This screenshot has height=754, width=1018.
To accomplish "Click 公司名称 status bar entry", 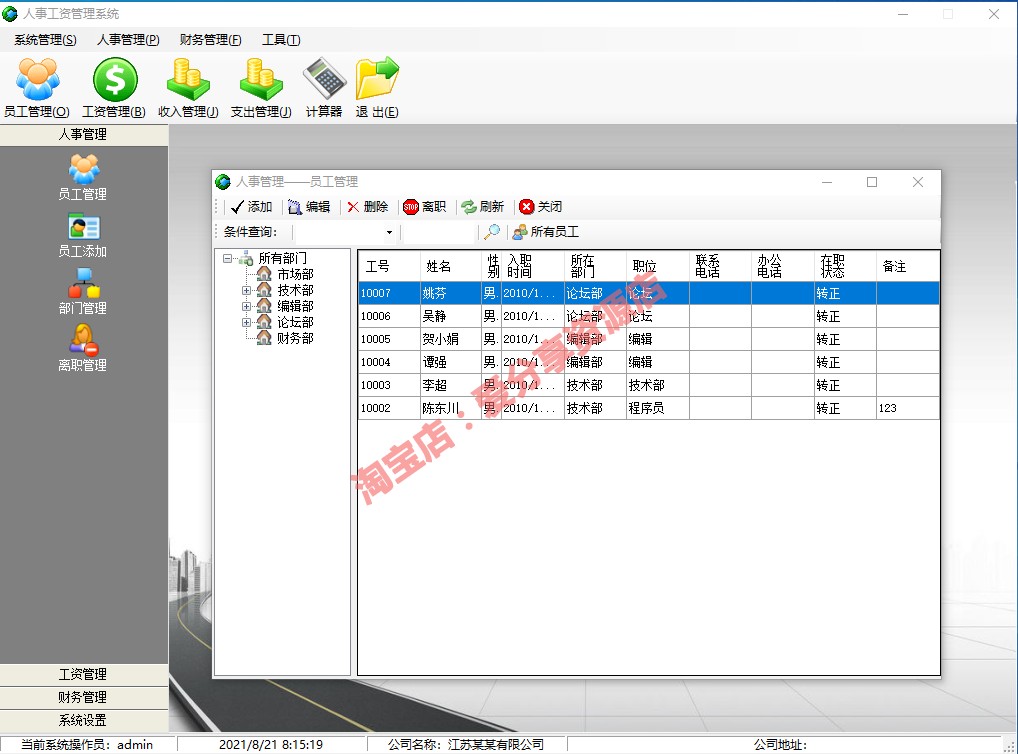I will pos(466,744).
